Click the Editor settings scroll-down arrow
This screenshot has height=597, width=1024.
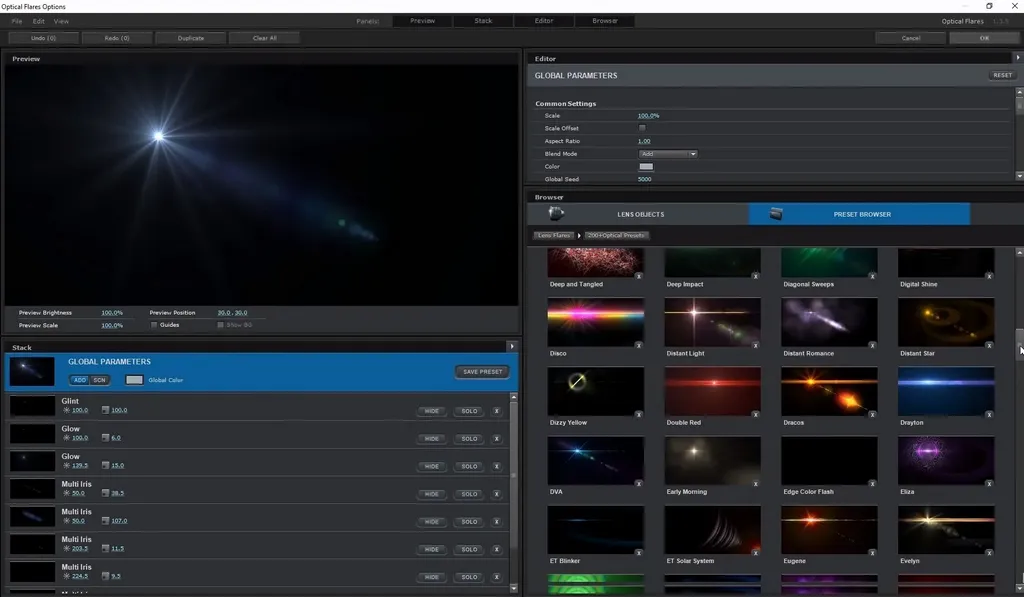1019,176
